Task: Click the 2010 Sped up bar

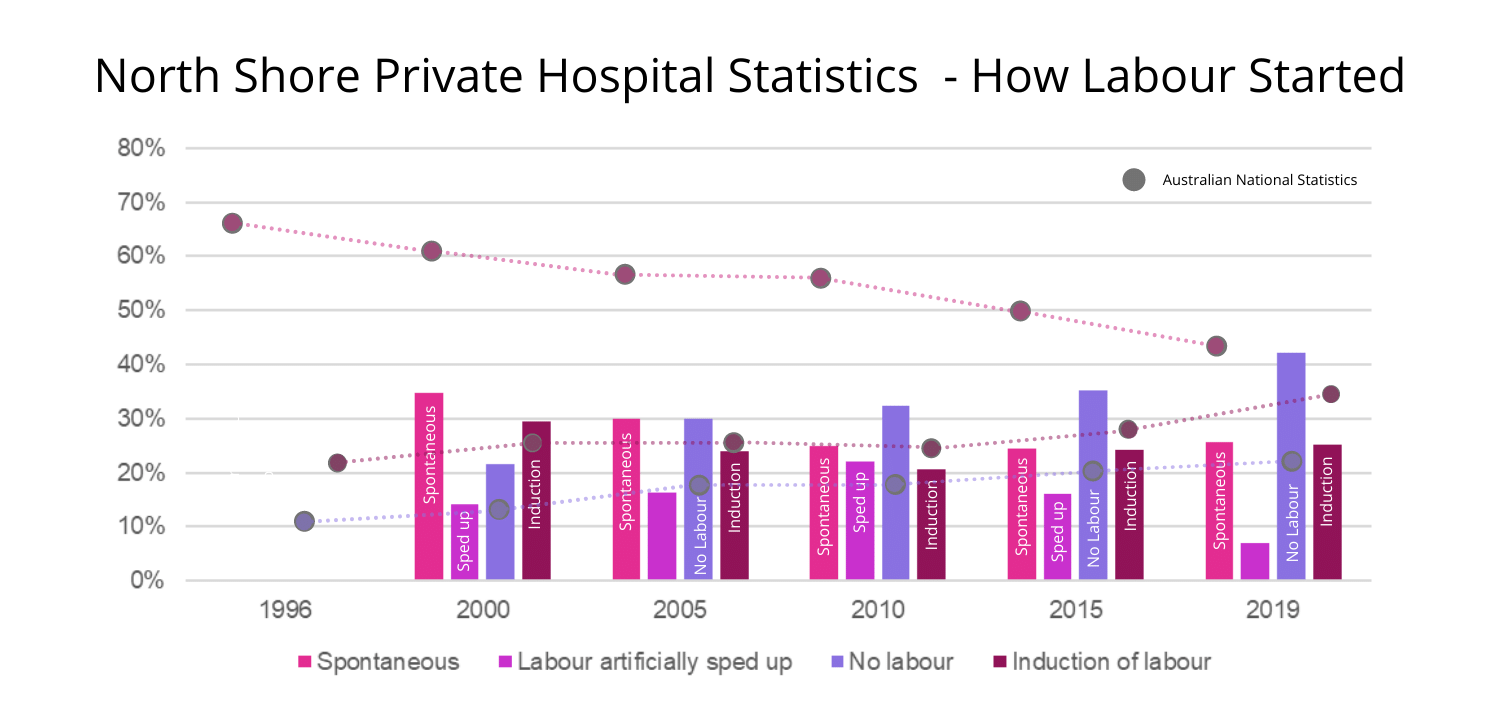Action: click(x=860, y=520)
